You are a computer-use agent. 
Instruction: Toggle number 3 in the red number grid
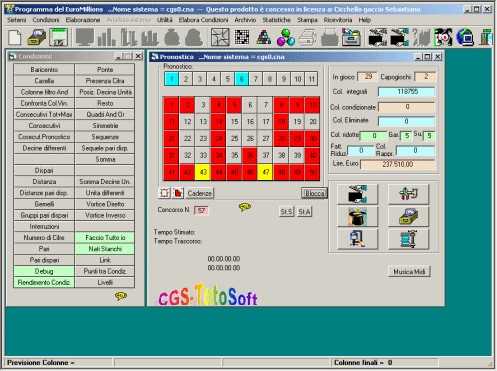pos(203,105)
